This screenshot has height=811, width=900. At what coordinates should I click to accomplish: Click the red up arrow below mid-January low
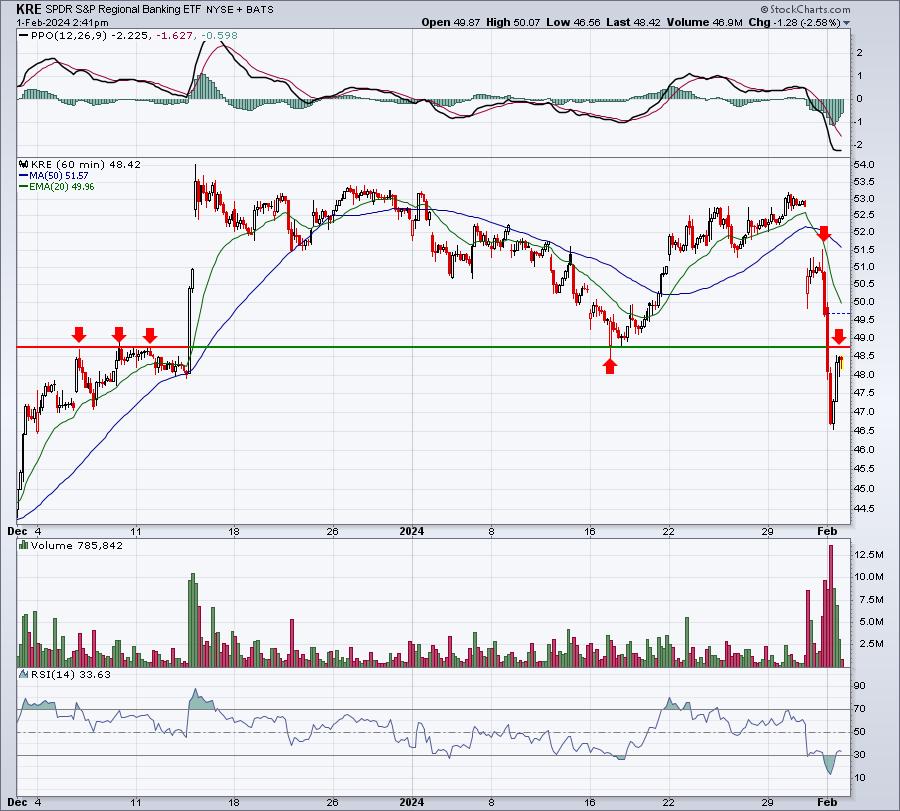click(610, 366)
